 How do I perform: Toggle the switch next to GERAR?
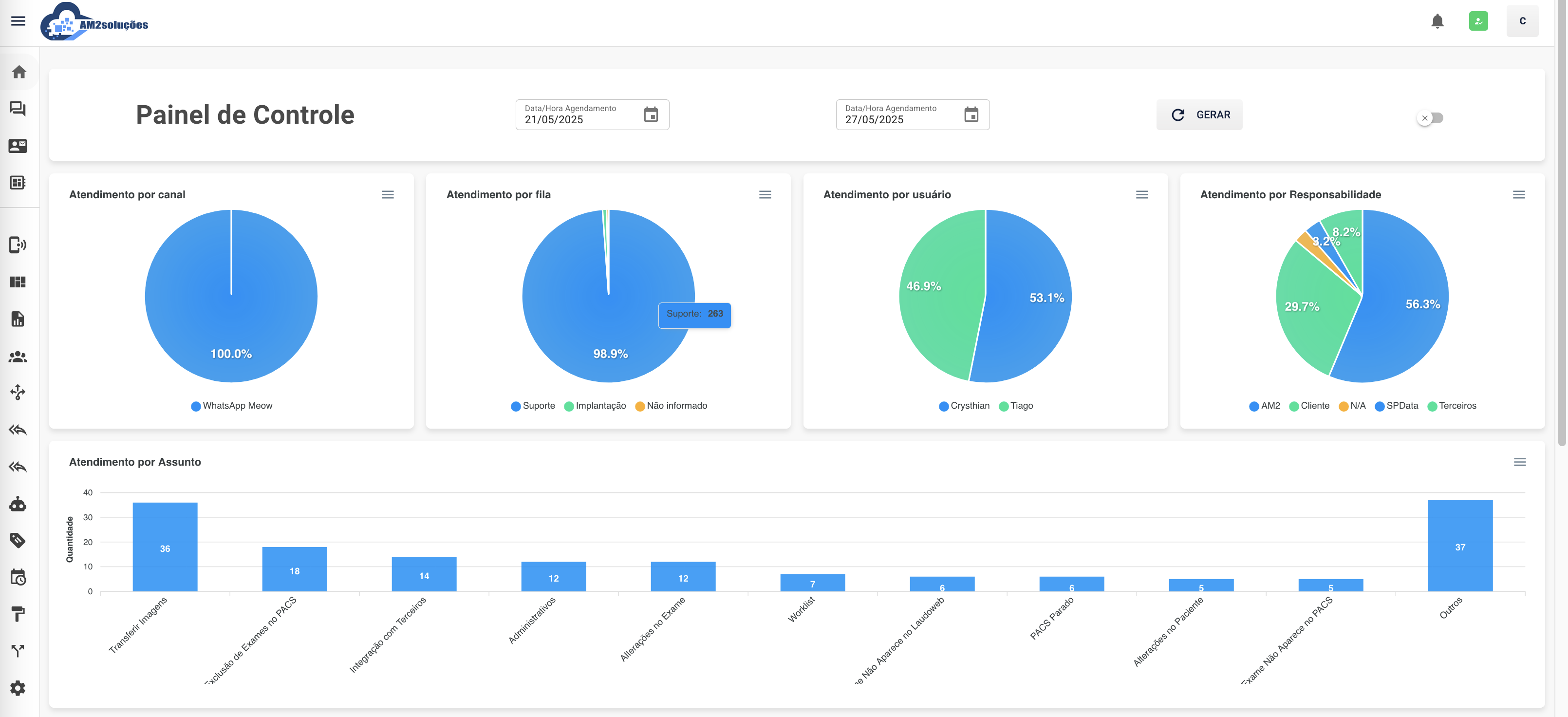(1430, 118)
